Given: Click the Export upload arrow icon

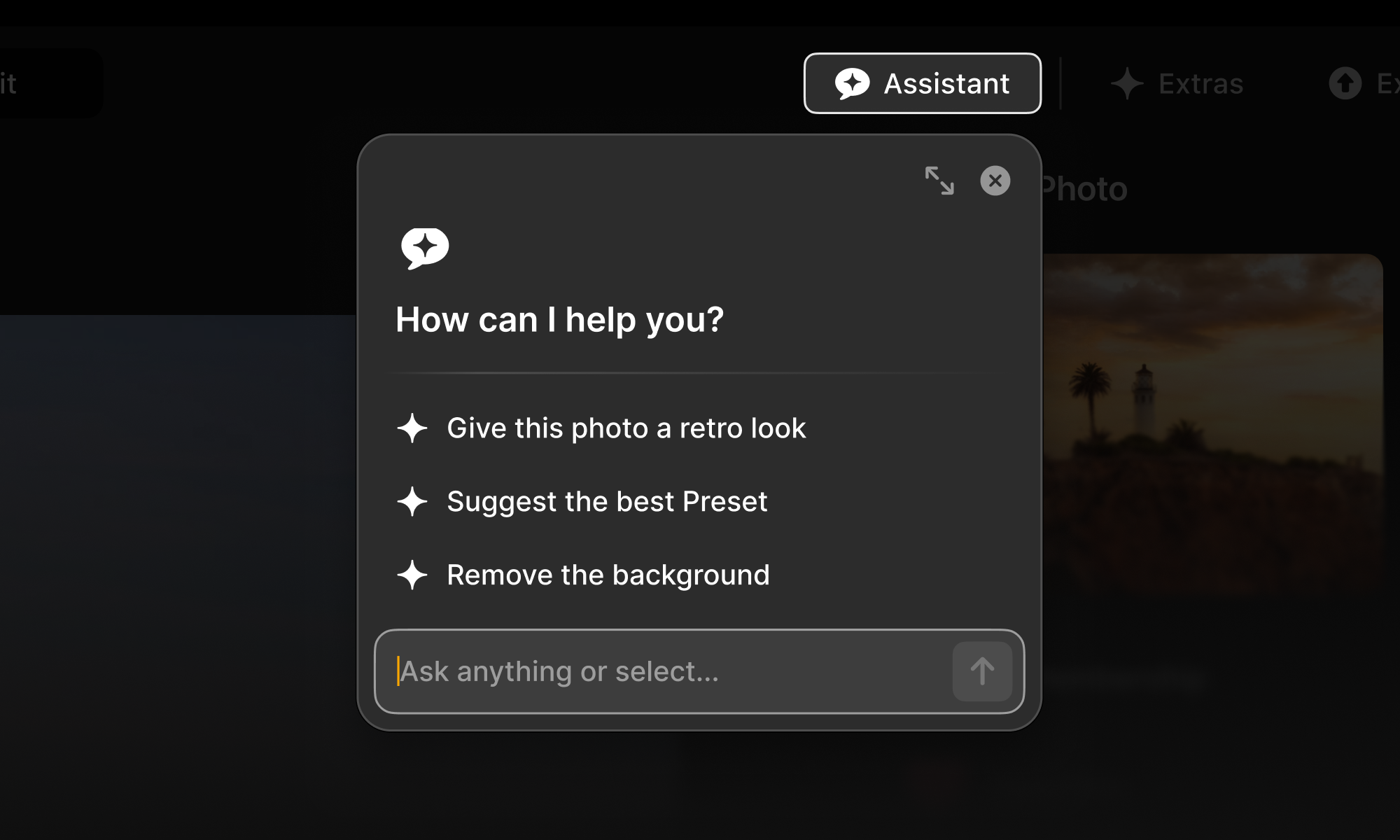Looking at the screenshot, I should pyautogui.click(x=1345, y=84).
